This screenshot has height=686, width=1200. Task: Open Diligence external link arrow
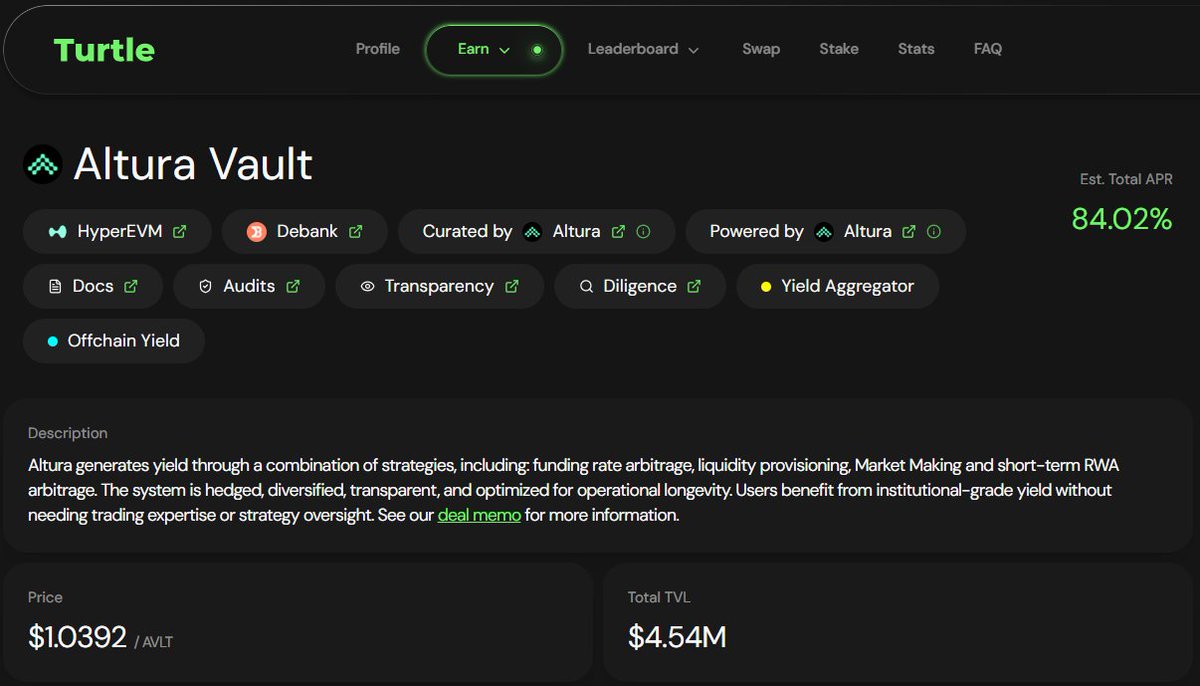point(694,286)
